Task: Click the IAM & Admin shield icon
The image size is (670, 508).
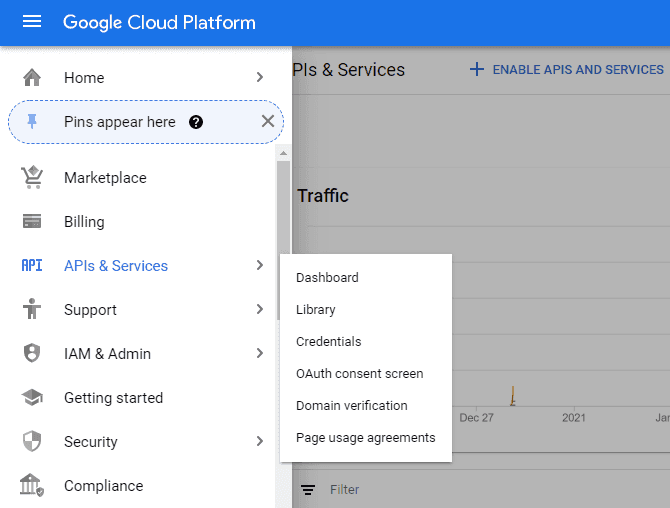Action: (x=32, y=353)
